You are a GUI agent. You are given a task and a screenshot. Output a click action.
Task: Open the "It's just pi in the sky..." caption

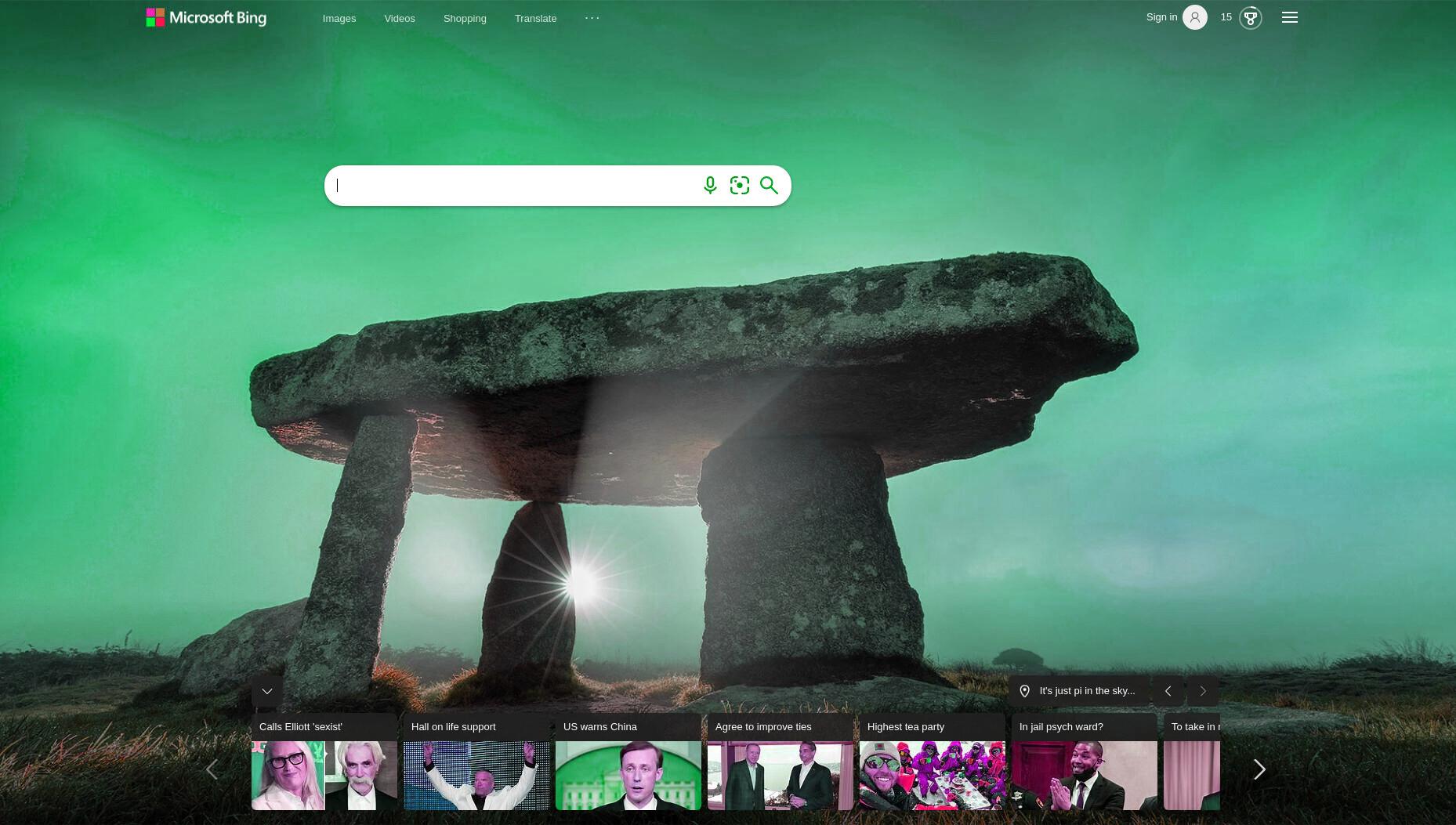[x=1087, y=691]
